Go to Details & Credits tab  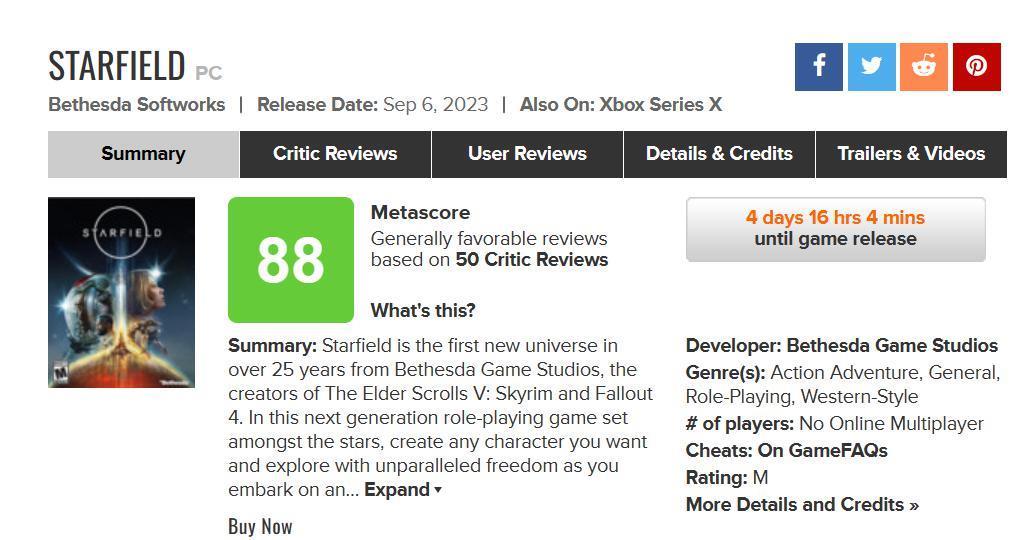pyautogui.click(x=719, y=154)
